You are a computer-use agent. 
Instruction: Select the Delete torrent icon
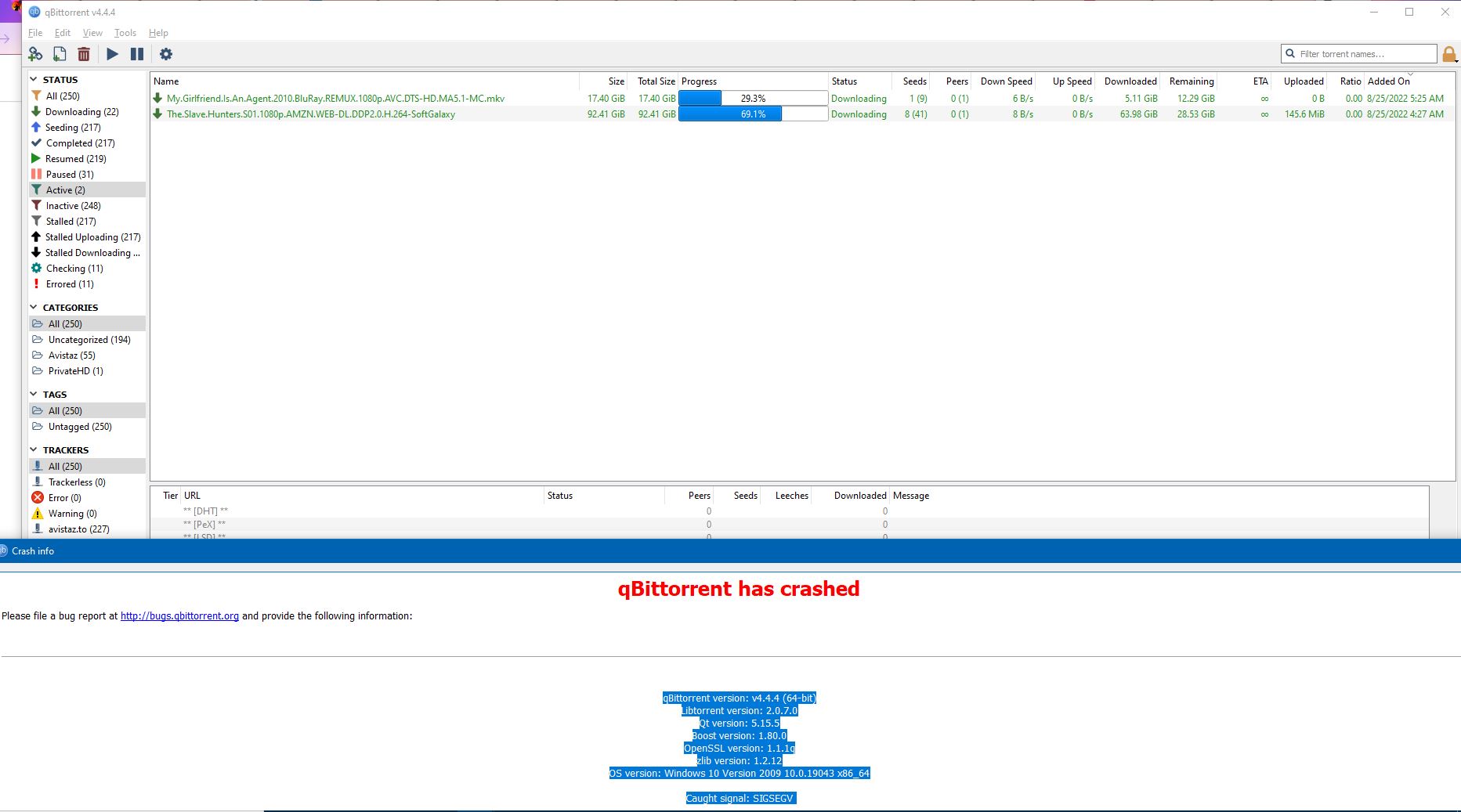[84, 54]
